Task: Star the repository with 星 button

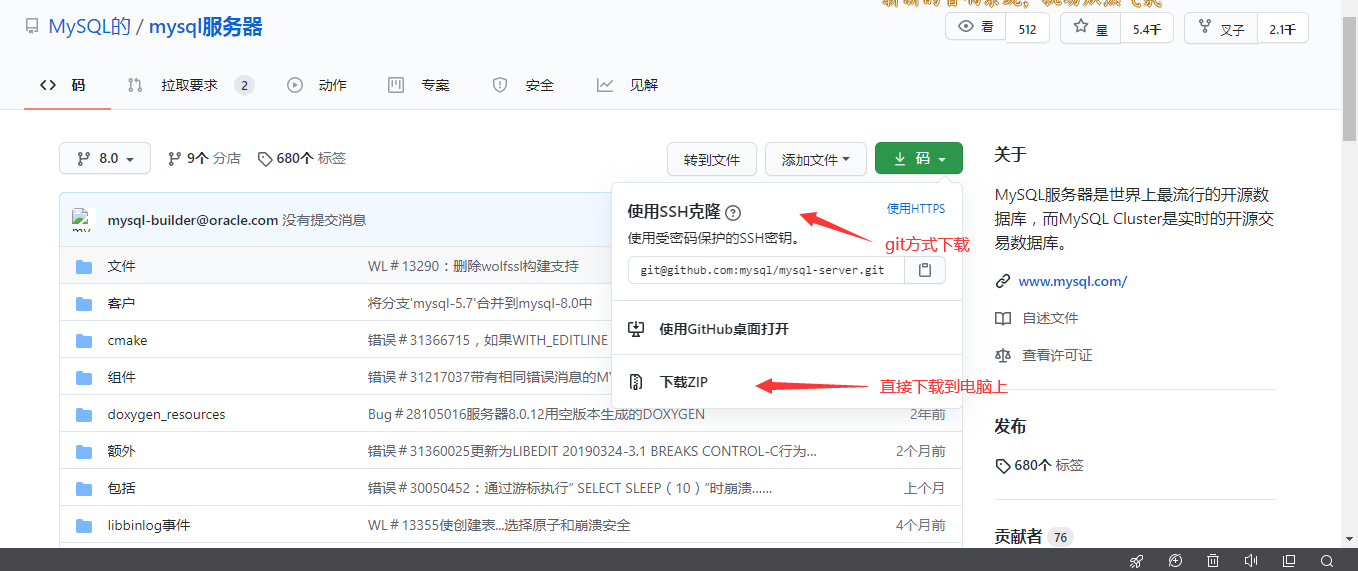Action: coord(1091,28)
